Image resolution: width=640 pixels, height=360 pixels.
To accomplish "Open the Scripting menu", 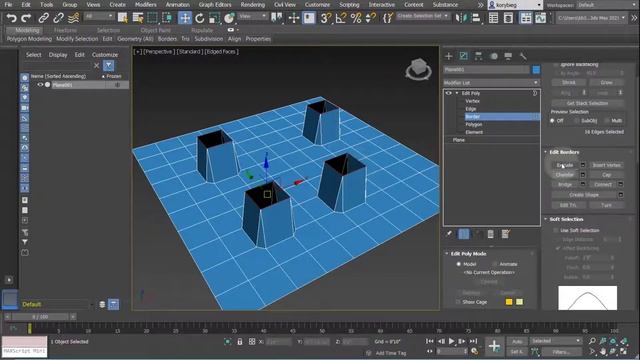I will pyautogui.click(x=349, y=4).
